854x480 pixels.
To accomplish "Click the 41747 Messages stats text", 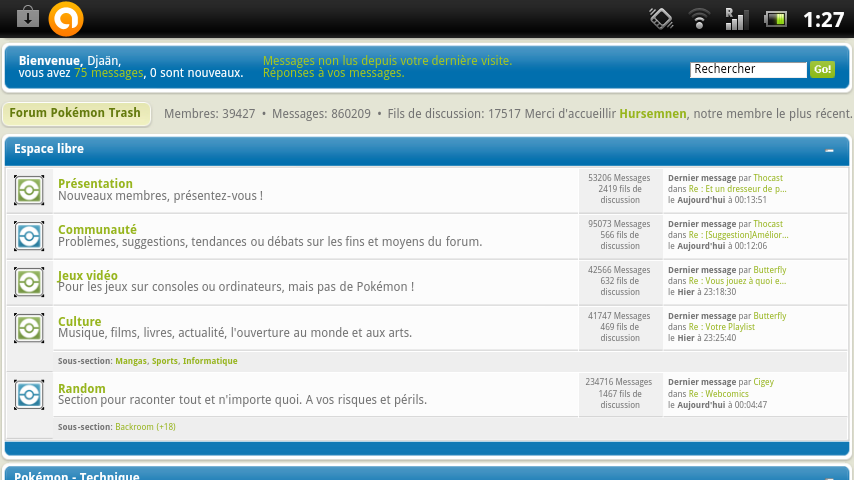I will point(619,316).
